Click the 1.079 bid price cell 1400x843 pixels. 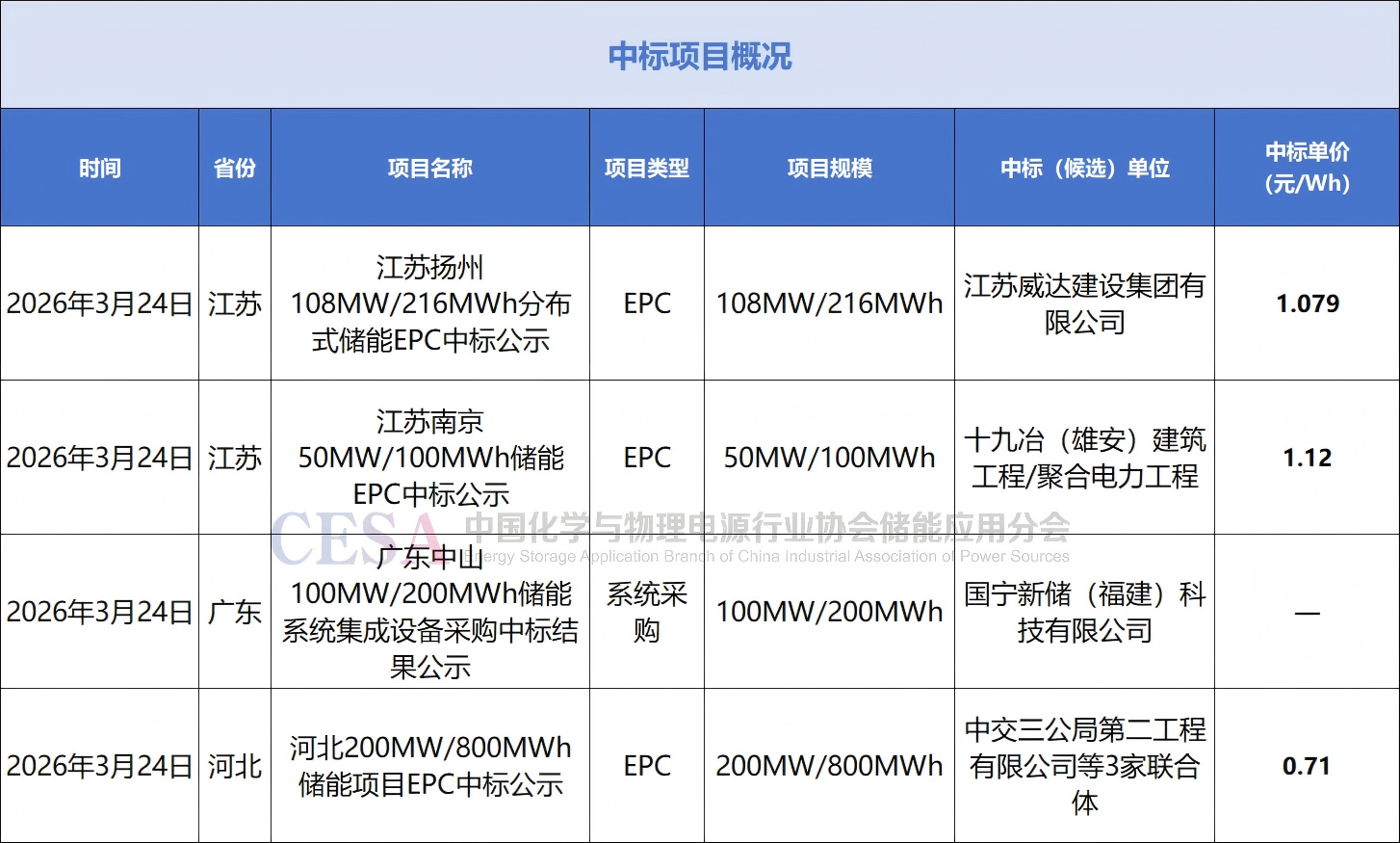click(x=1307, y=303)
